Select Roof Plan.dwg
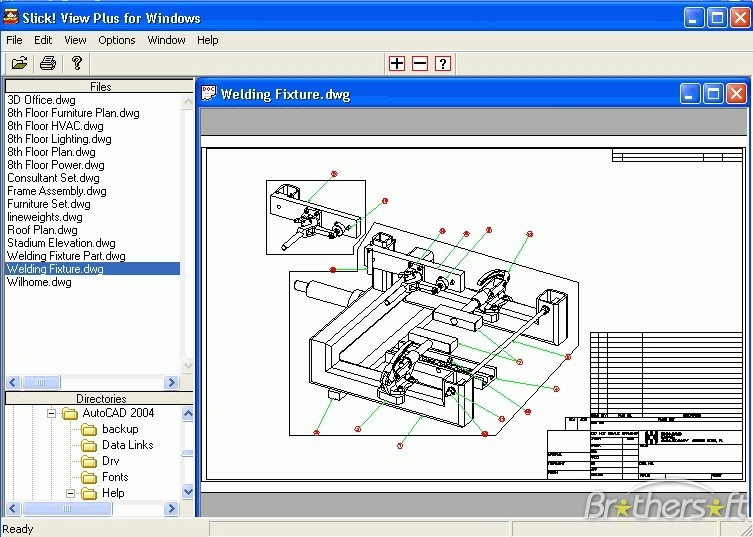Image resolution: width=753 pixels, height=537 pixels. coord(42,230)
